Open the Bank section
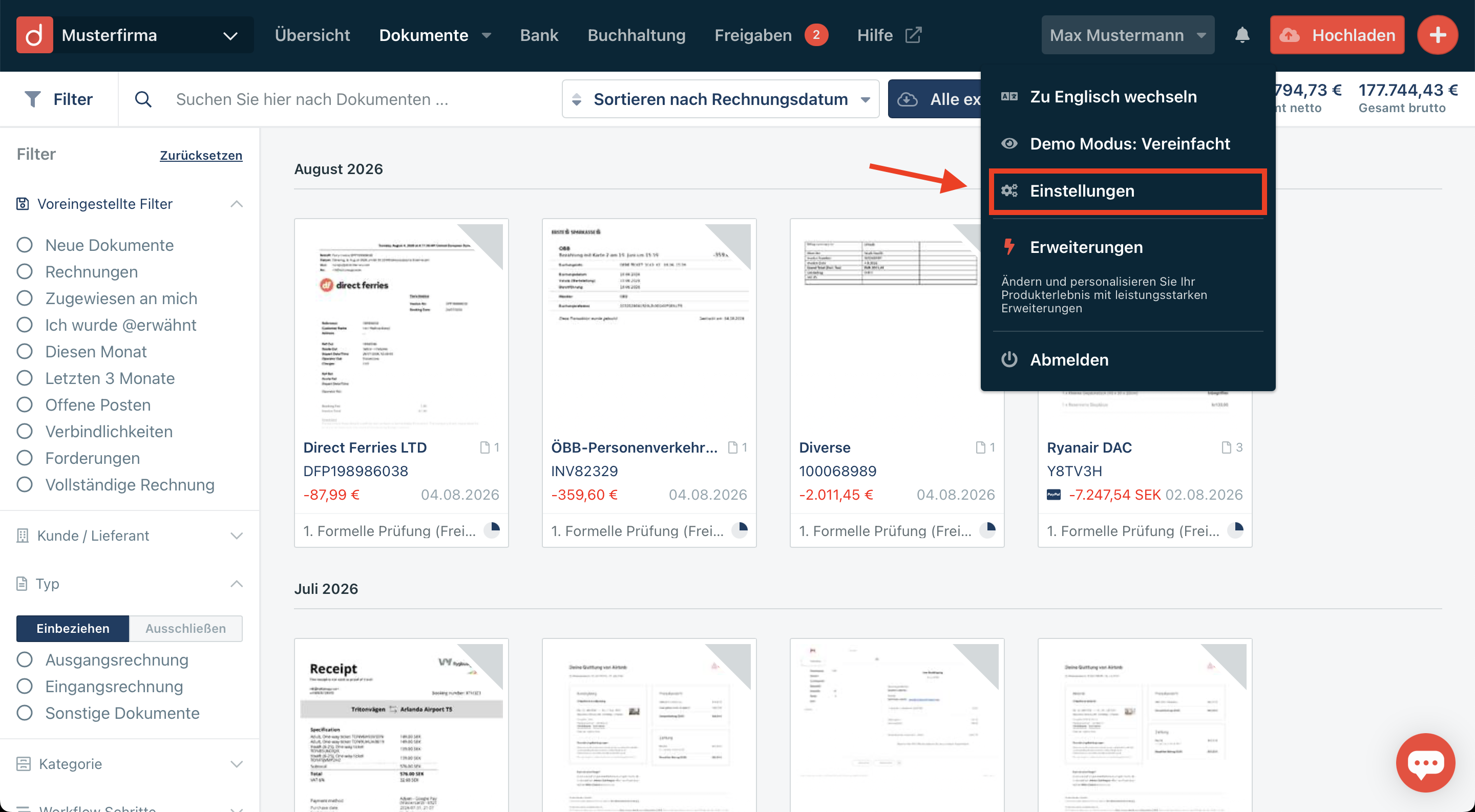The width and height of the screenshot is (1475, 812). click(x=539, y=35)
